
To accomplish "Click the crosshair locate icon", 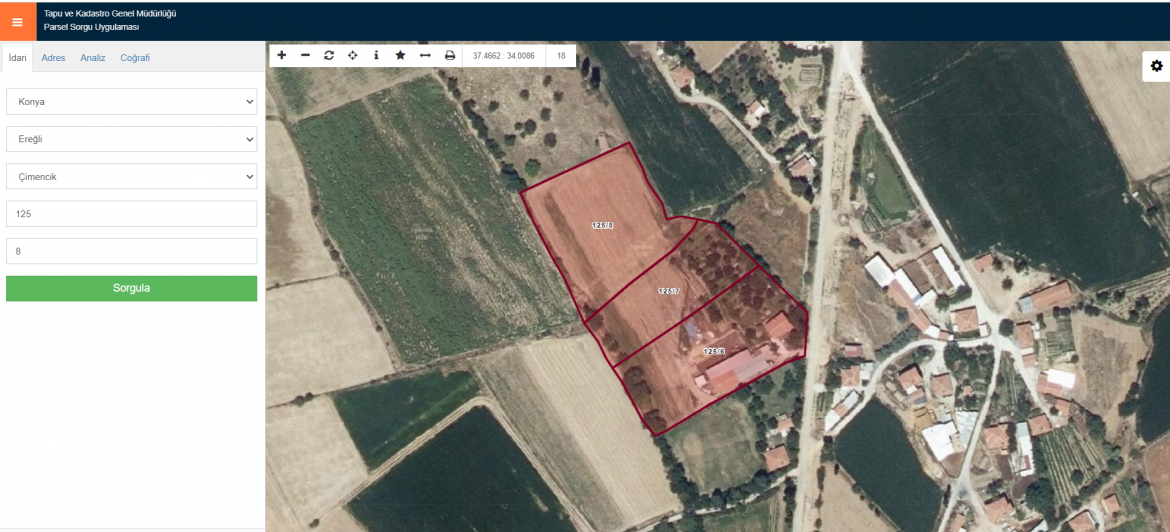I will click(353, 55).
